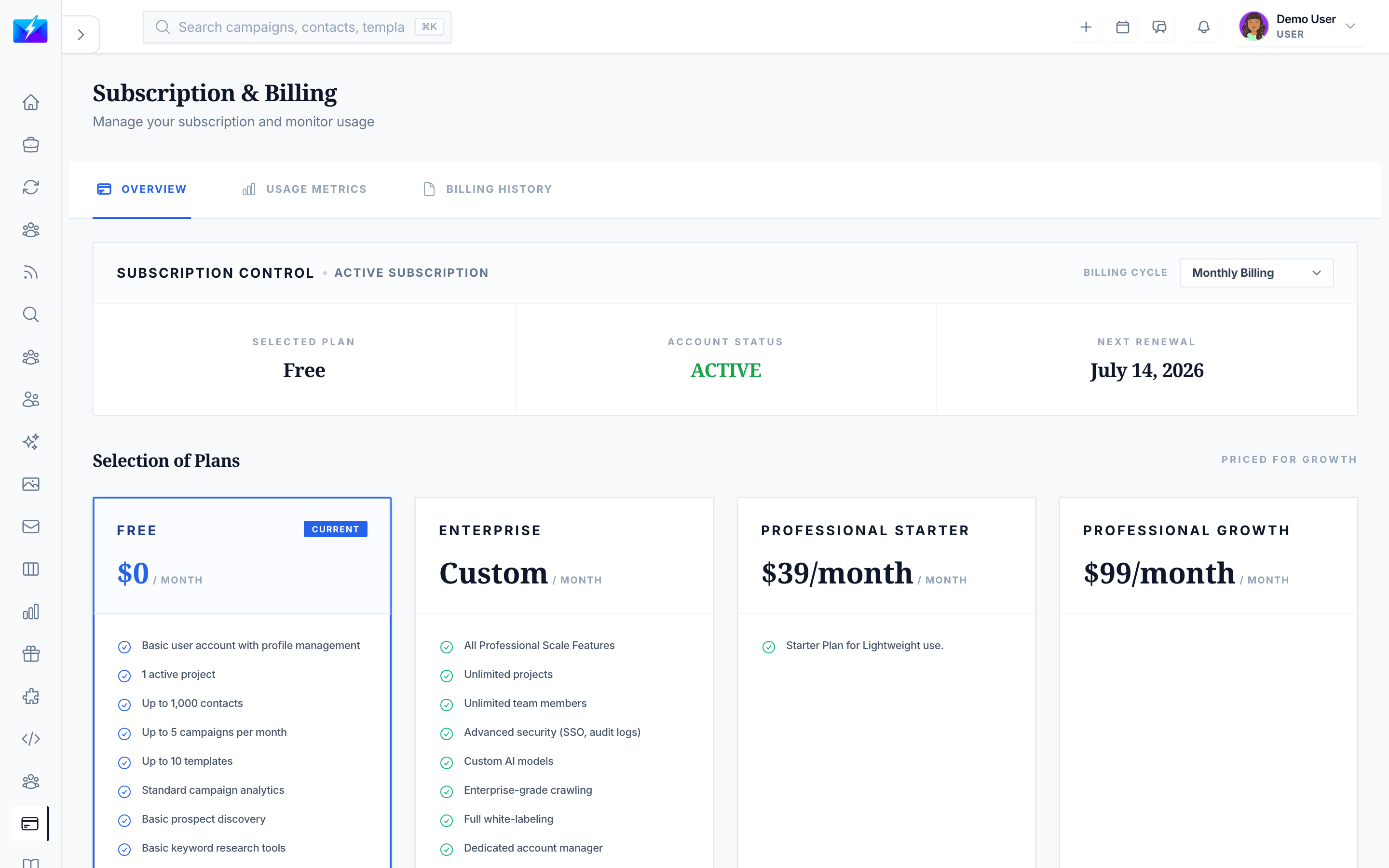The width and height of the screenshot is (1389, 868).
Task: Click the 'PRICED FOR GROWTH' label
Action: coord(1289,459)
